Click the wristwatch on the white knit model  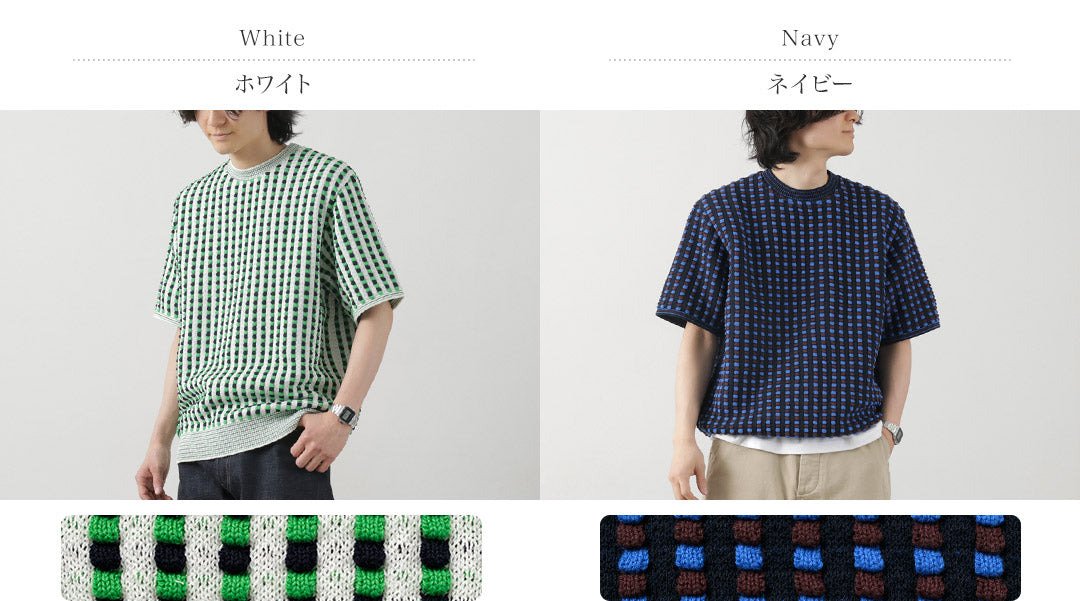click(x=343, y=414)
